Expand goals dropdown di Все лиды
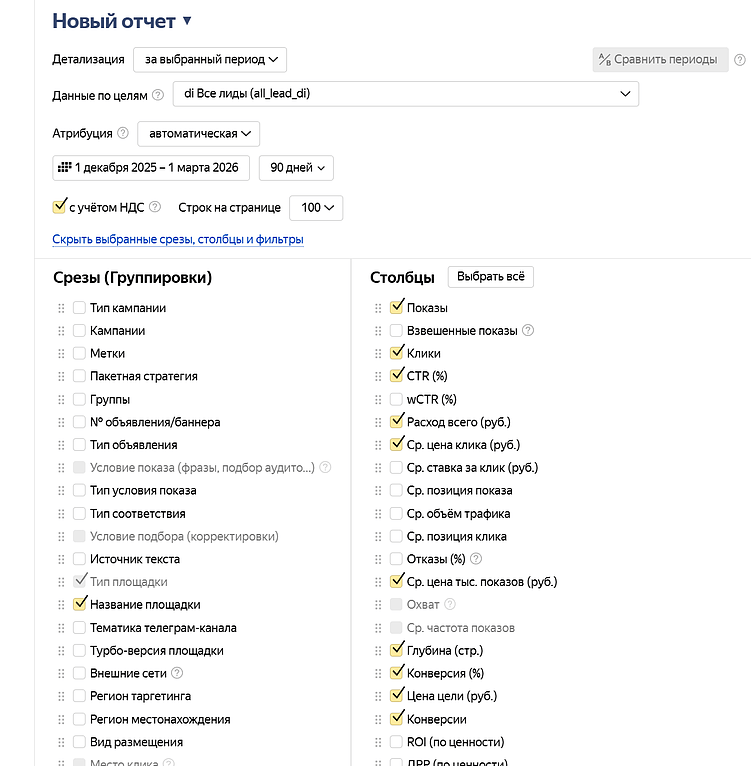 pos(406,94)
